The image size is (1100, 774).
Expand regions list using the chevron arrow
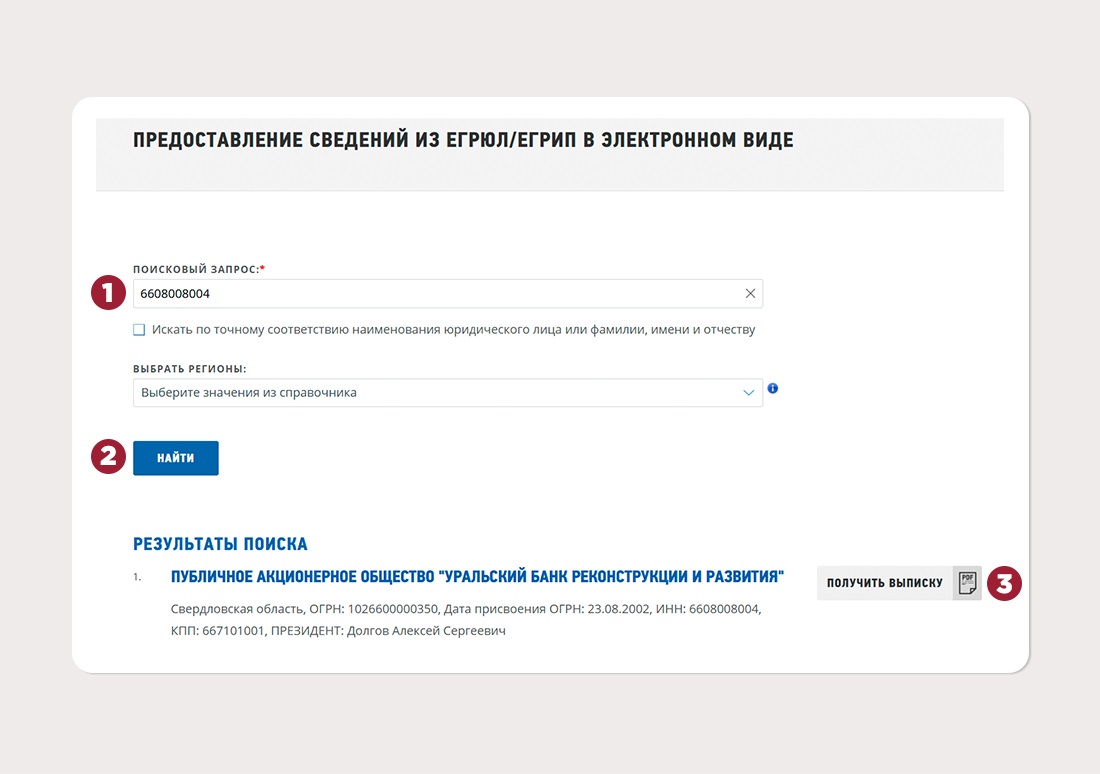[749, 393]
